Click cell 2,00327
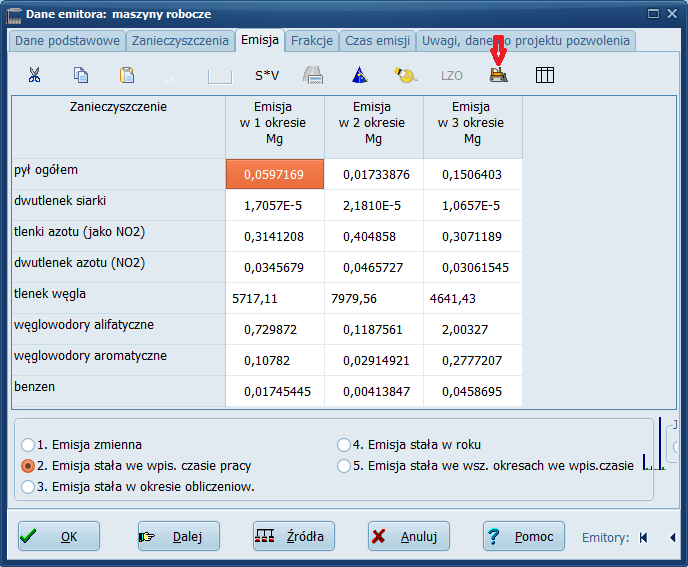 (473, 330)
